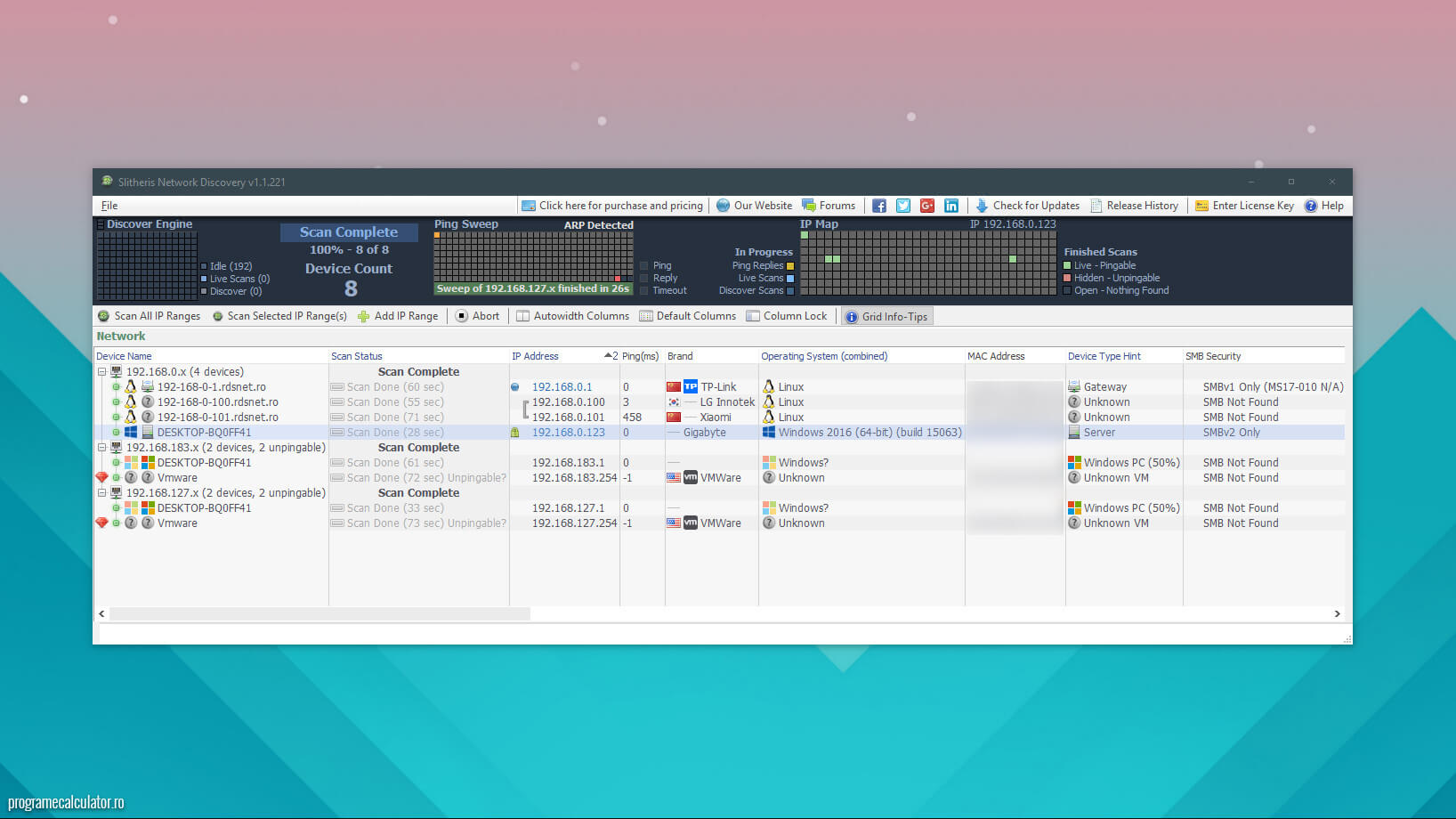
Task: Toggle Autowidth Columns
Action: click(572, 316)
